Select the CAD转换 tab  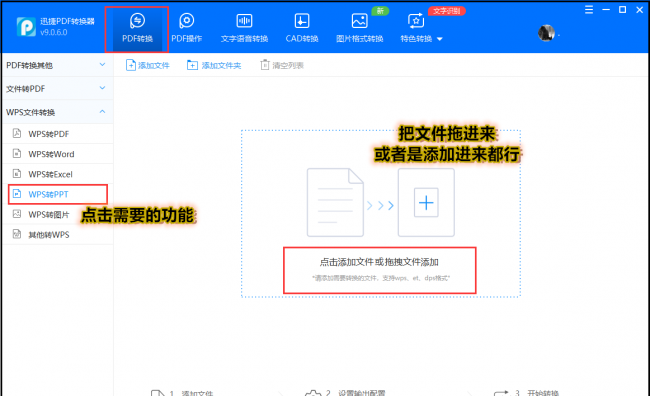pyautogui.click(x=302, y=29)
